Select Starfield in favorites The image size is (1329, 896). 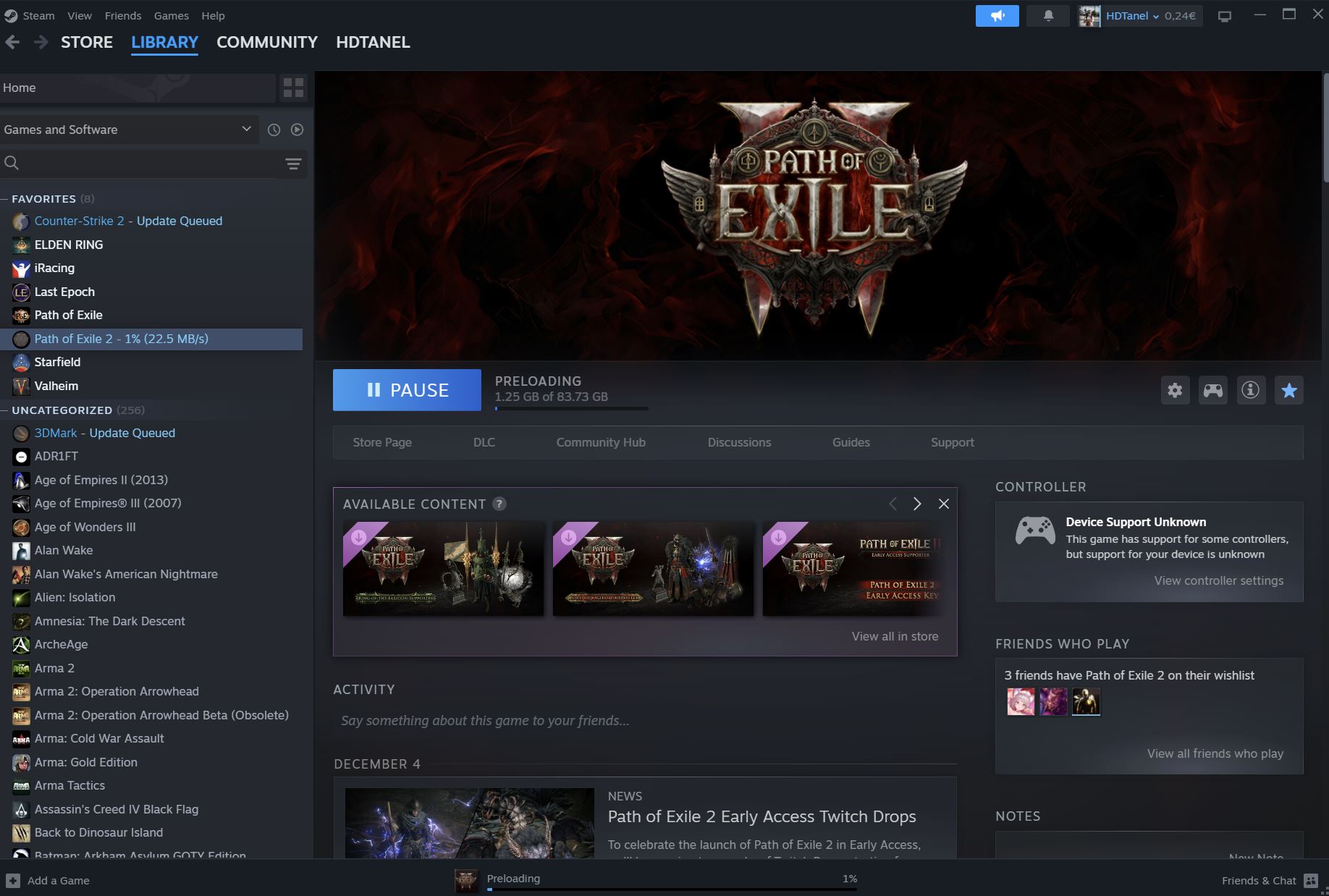[57, 362]
